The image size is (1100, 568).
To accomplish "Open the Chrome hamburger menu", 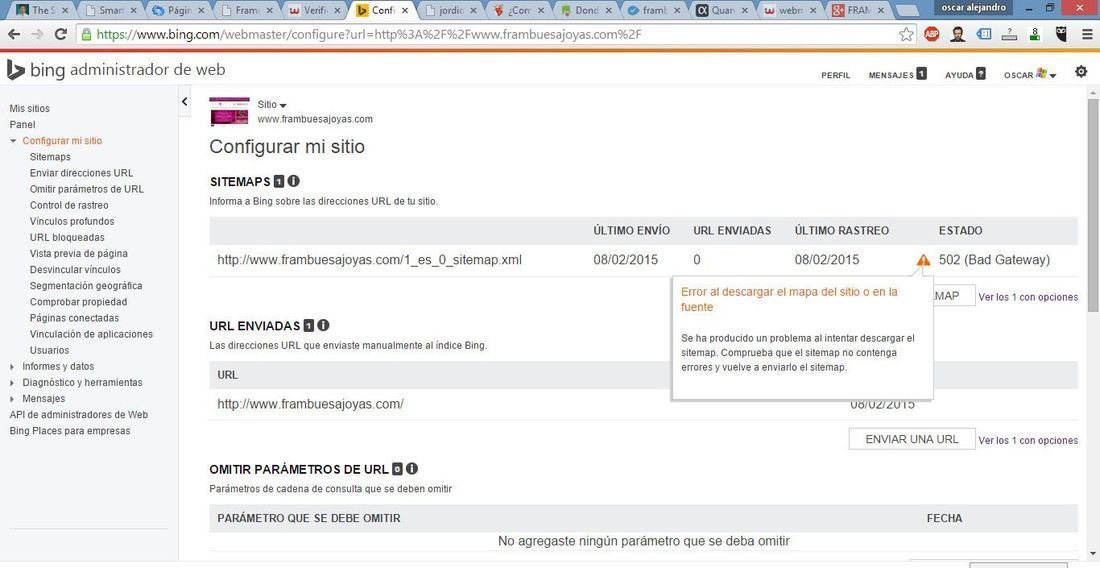I will click(1086, 34).
